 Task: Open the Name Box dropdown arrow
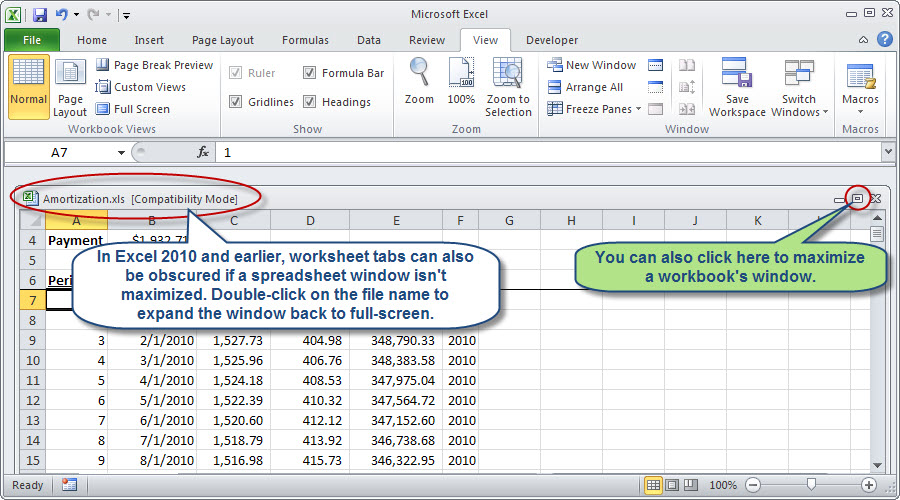[x=121, y=153]
